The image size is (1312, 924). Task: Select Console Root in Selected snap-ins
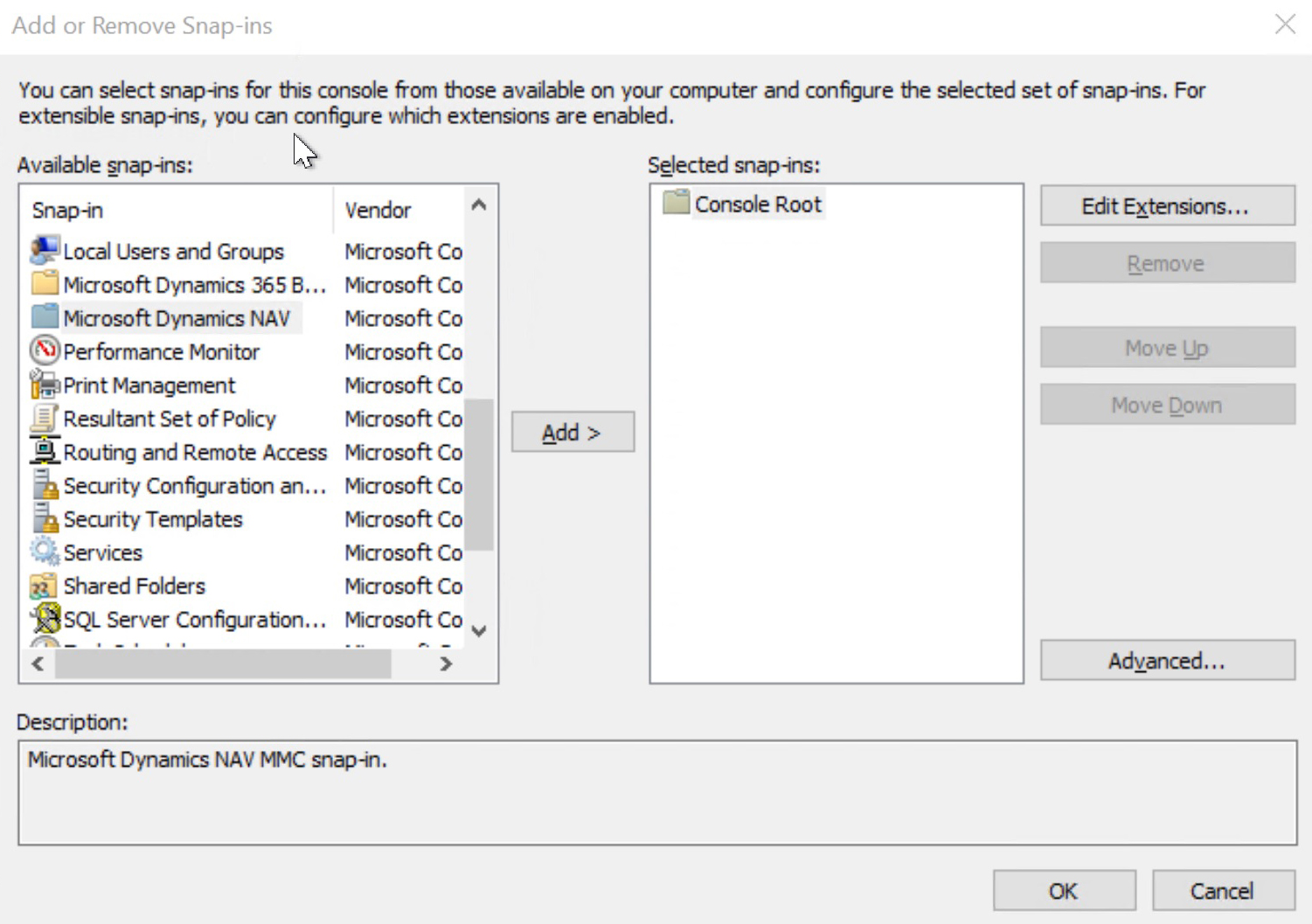pos(758,204)
